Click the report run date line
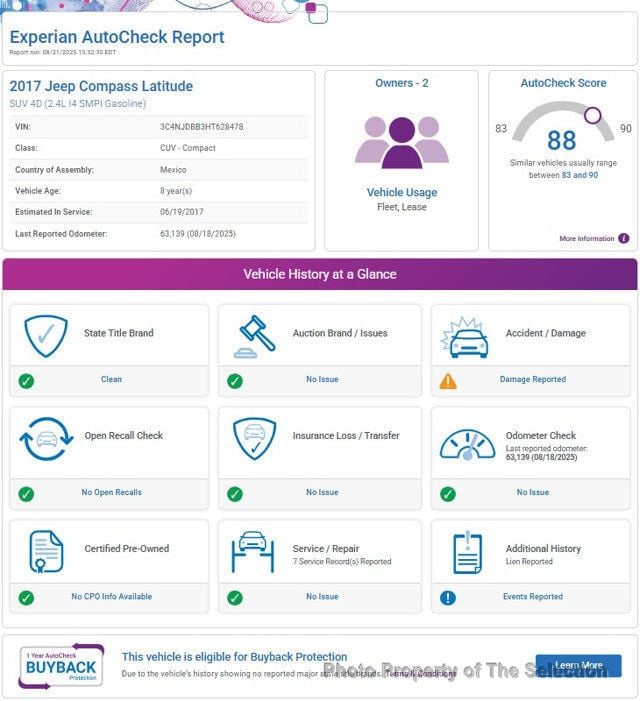 tap(63, 52)
